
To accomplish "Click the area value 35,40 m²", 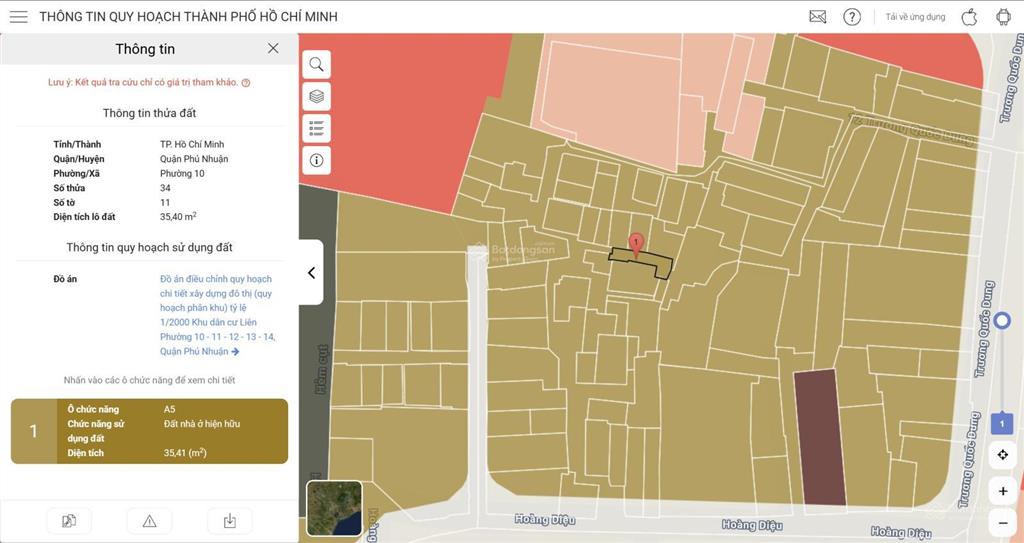I will [178, 216].
